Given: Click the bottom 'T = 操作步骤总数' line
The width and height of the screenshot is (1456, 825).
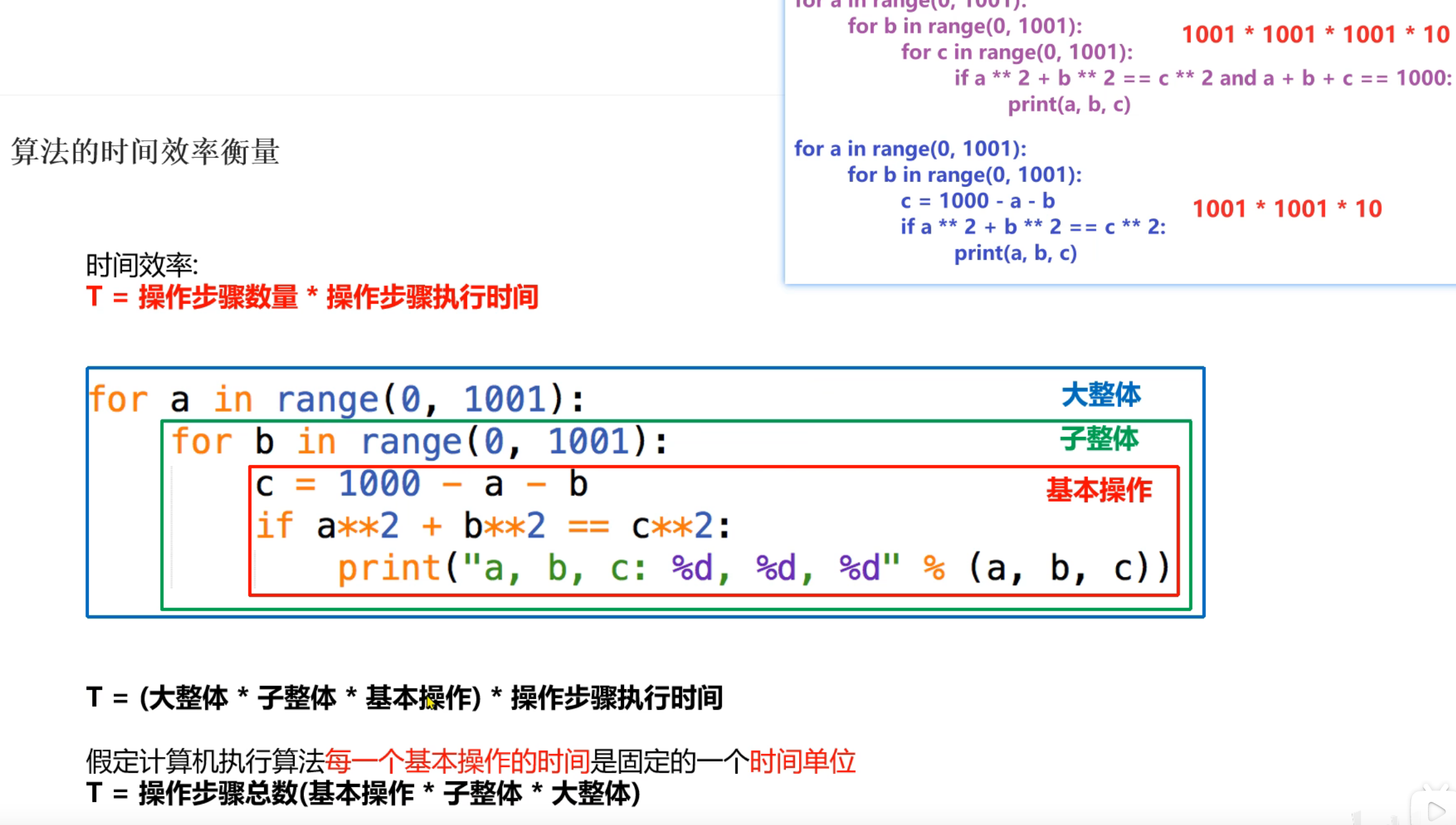Looking at the screenshot, I should pos(363,793).
